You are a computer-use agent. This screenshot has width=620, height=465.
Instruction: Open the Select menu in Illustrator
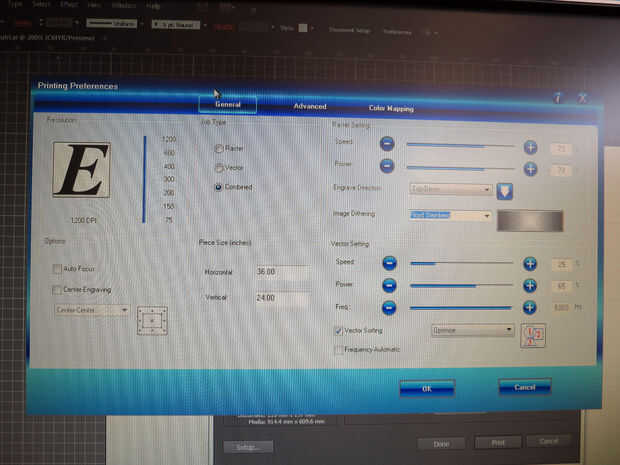41,4
